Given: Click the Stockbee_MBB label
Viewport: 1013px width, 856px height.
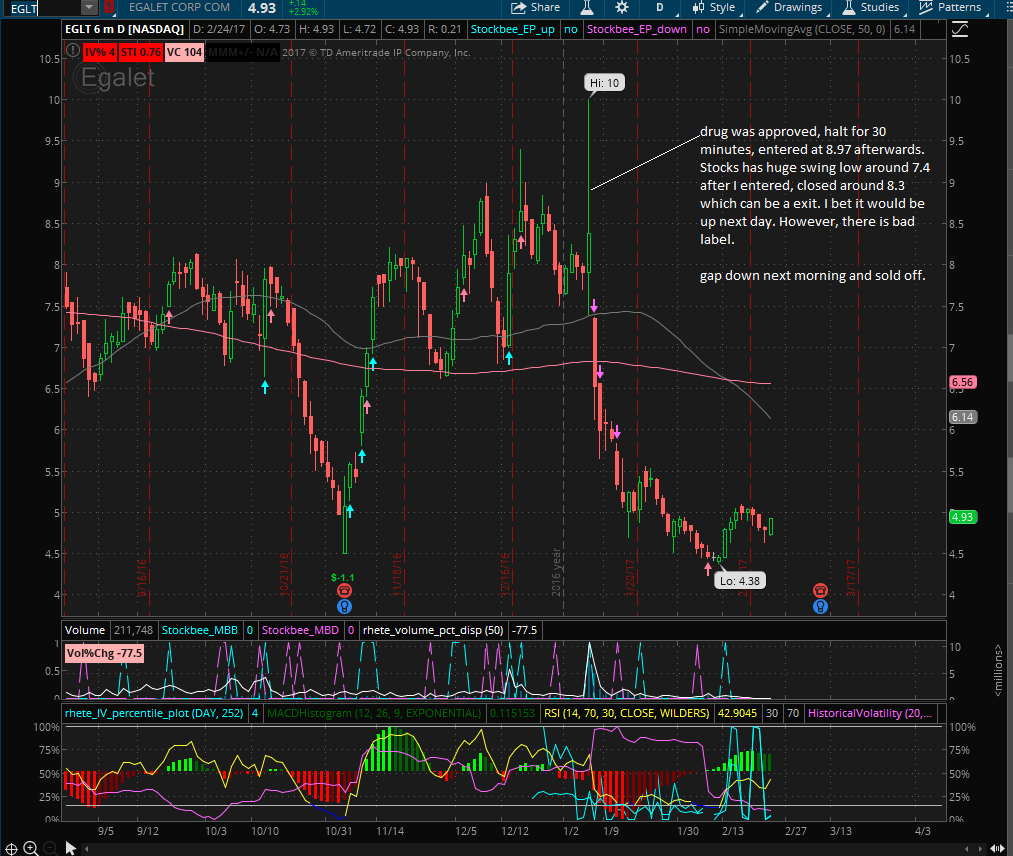Looking at the screenshot, I should pyautogui.click(x=199, y=630).
